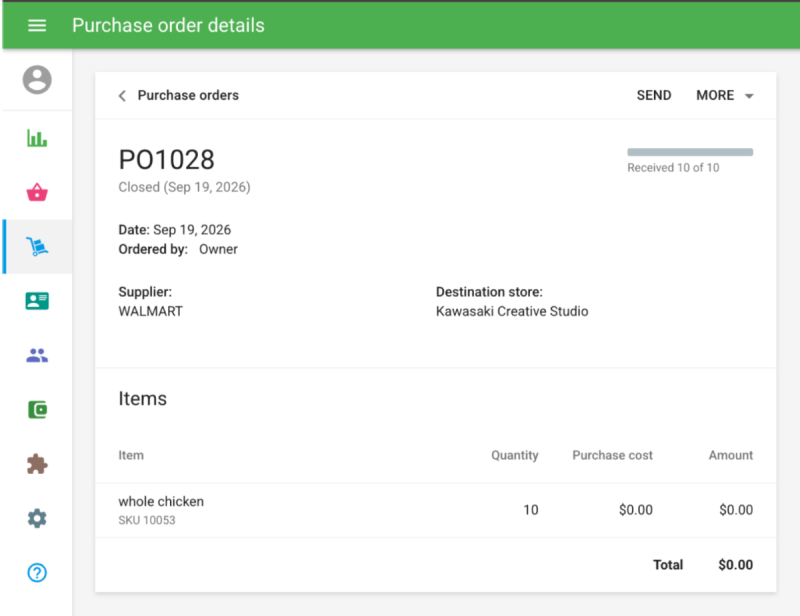
Task: Click the SEND button
Action: tap(654, 95)
